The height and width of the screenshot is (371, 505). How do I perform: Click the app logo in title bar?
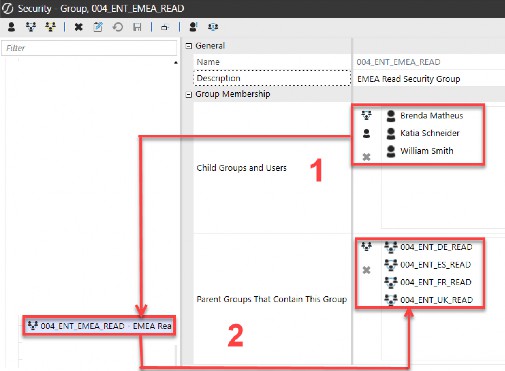coord(7,8)
